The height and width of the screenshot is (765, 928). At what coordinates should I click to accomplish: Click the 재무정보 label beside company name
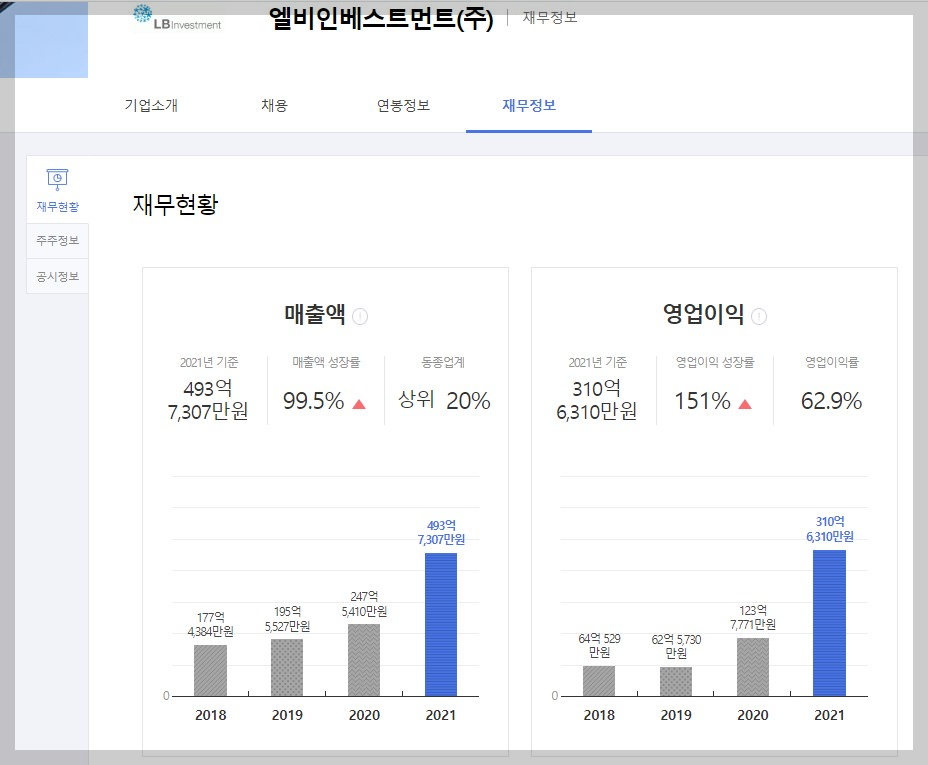tap(550, 18)
